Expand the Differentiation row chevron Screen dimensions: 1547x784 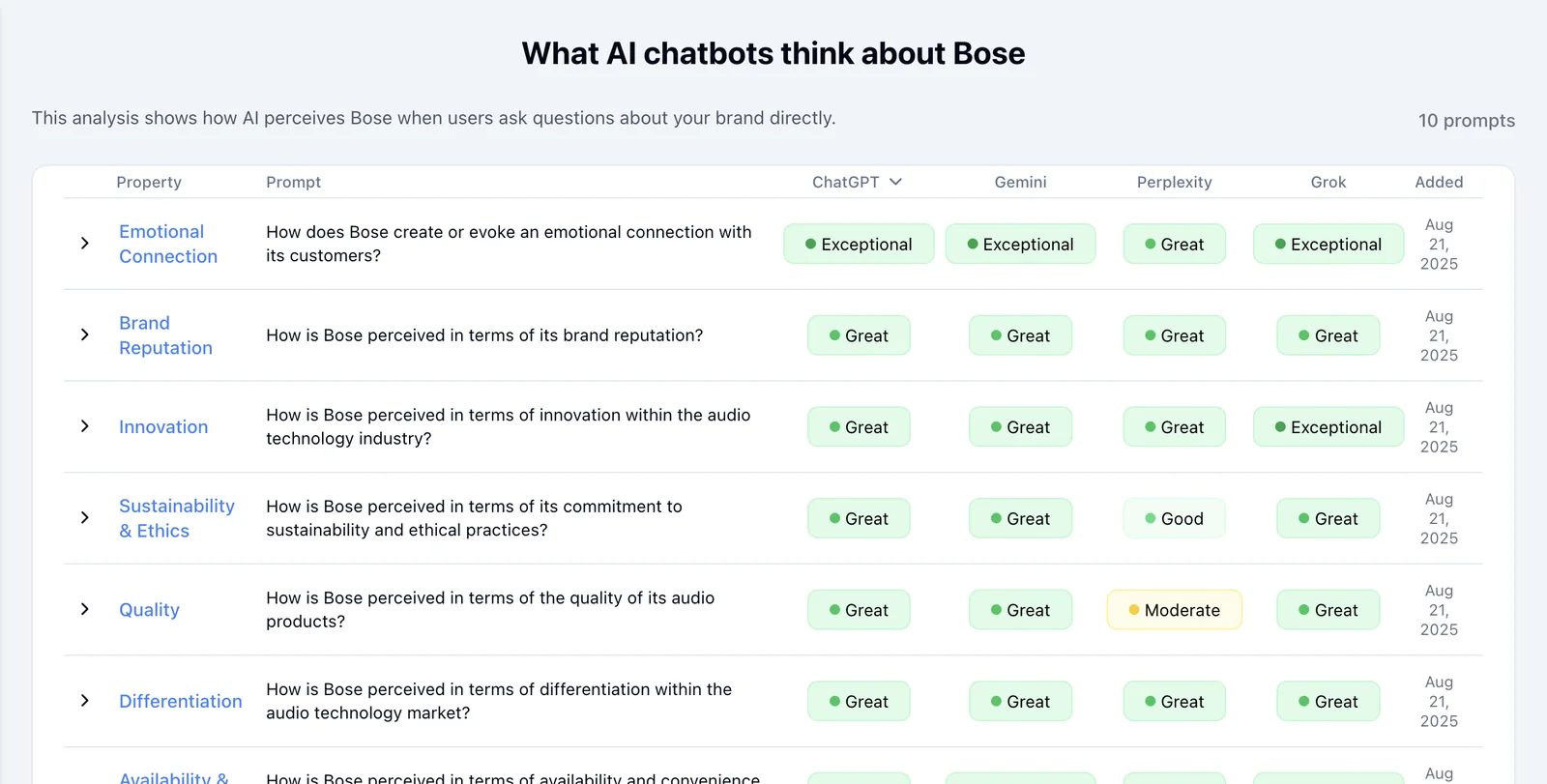click(85, 701)
